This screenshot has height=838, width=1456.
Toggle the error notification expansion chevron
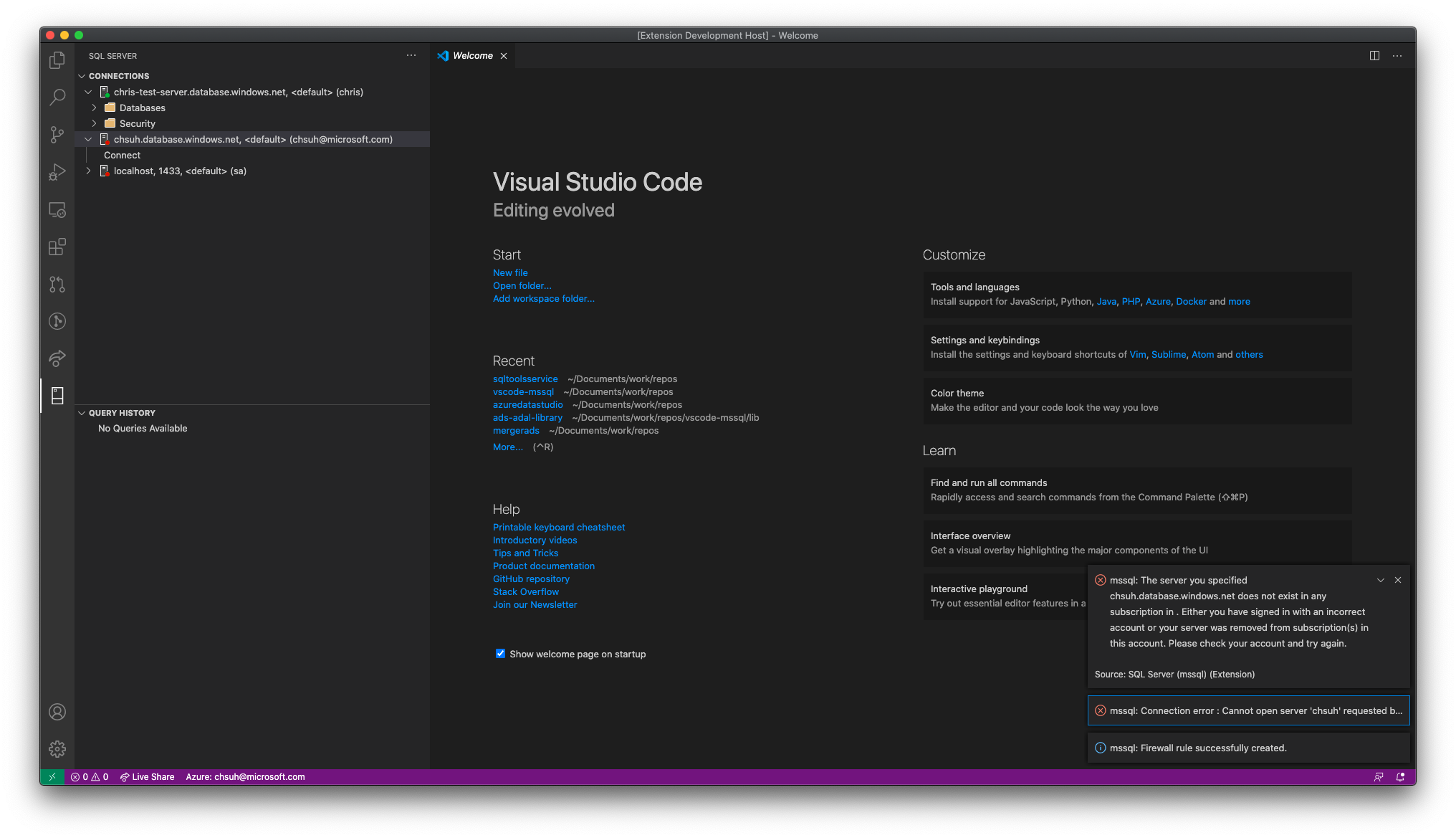click(1381, 579)
